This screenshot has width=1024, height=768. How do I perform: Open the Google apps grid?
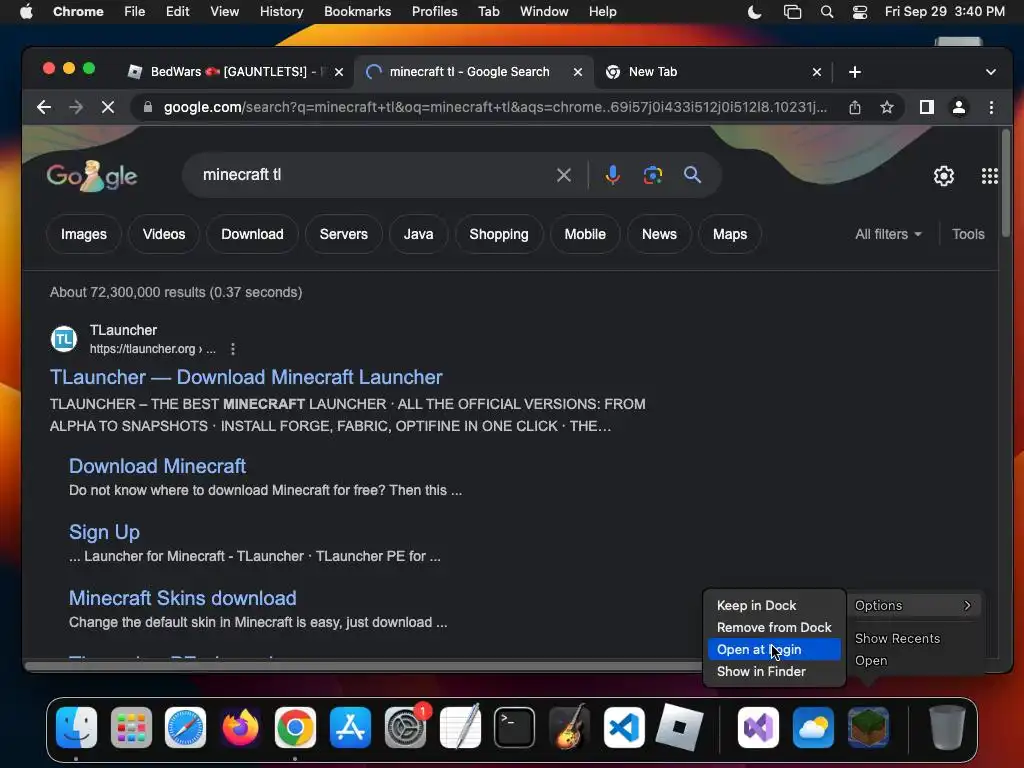coord(989,176)
